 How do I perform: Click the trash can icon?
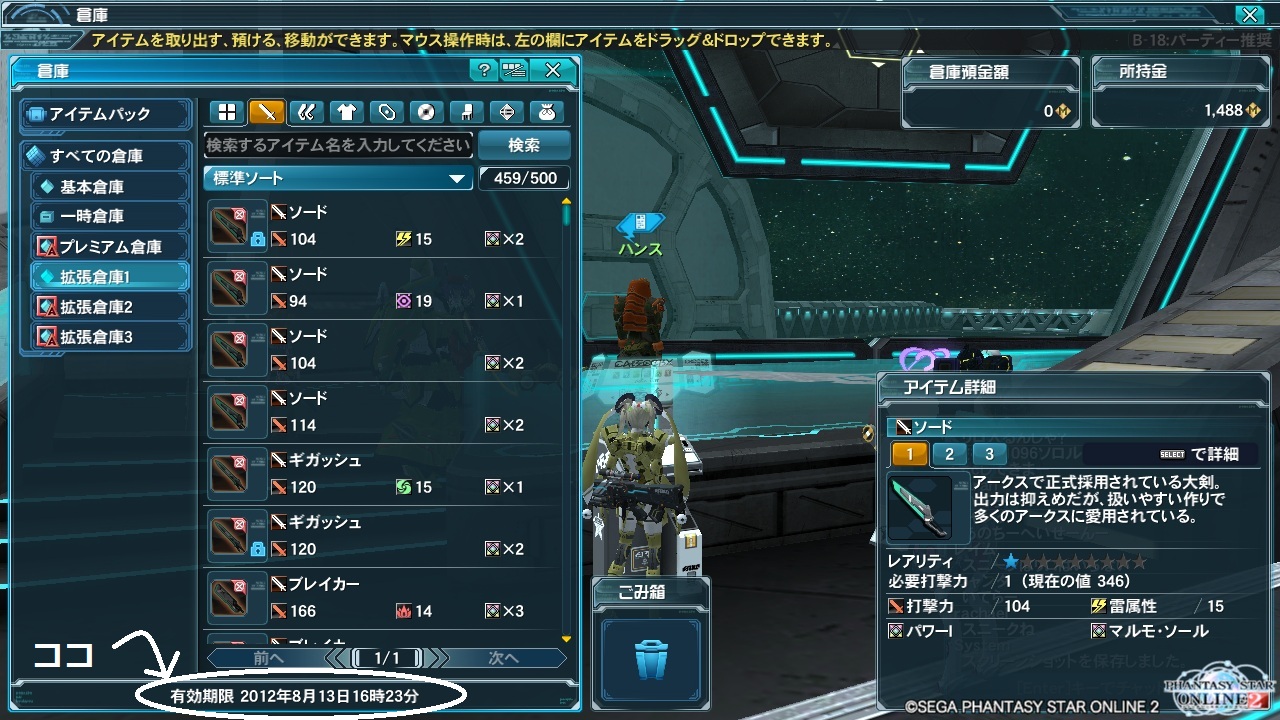pos(650,658)
